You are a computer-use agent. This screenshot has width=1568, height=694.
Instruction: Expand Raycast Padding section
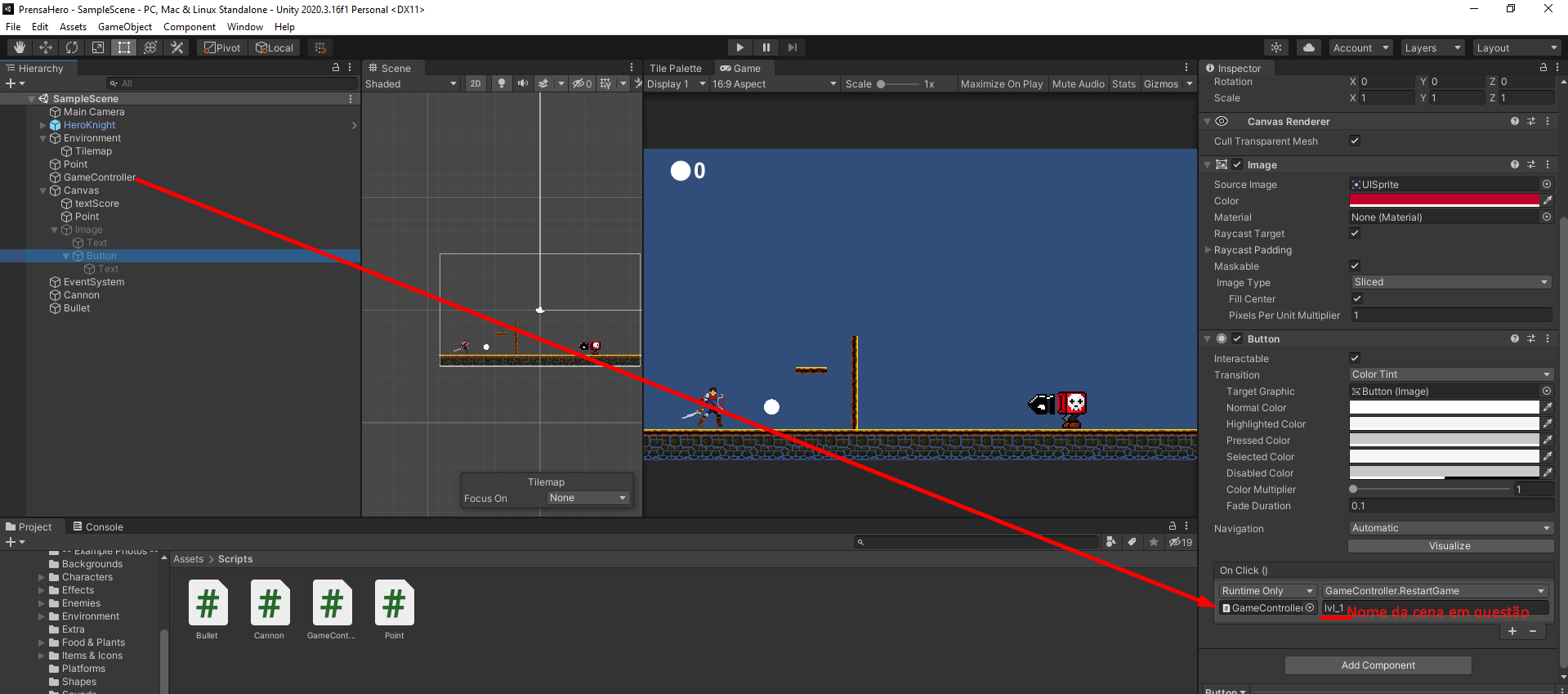pyautogui.click(x=1208, y=249)
